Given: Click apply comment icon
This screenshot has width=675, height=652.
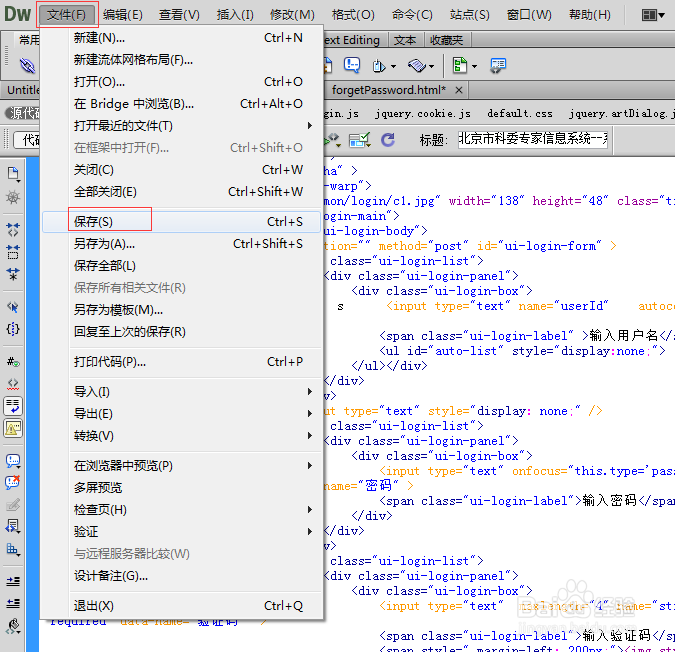Looking at the screenshot, I should [13, 461].
